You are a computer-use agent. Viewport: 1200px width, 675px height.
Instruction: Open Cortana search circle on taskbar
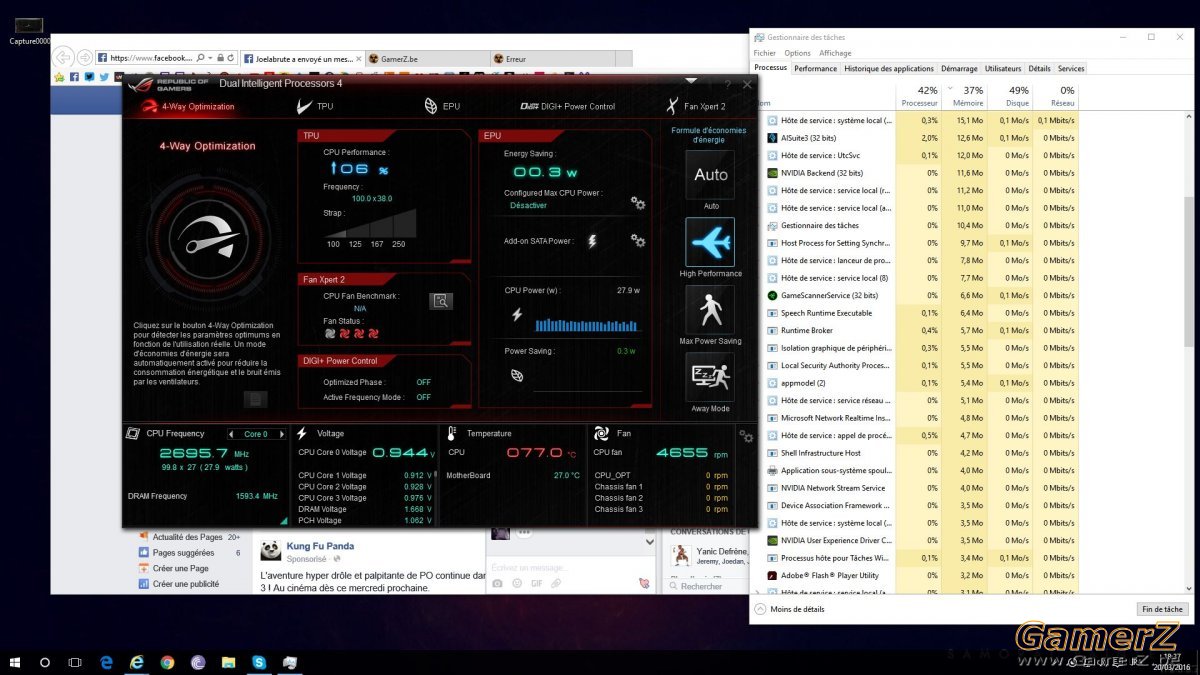pos(45,662)
